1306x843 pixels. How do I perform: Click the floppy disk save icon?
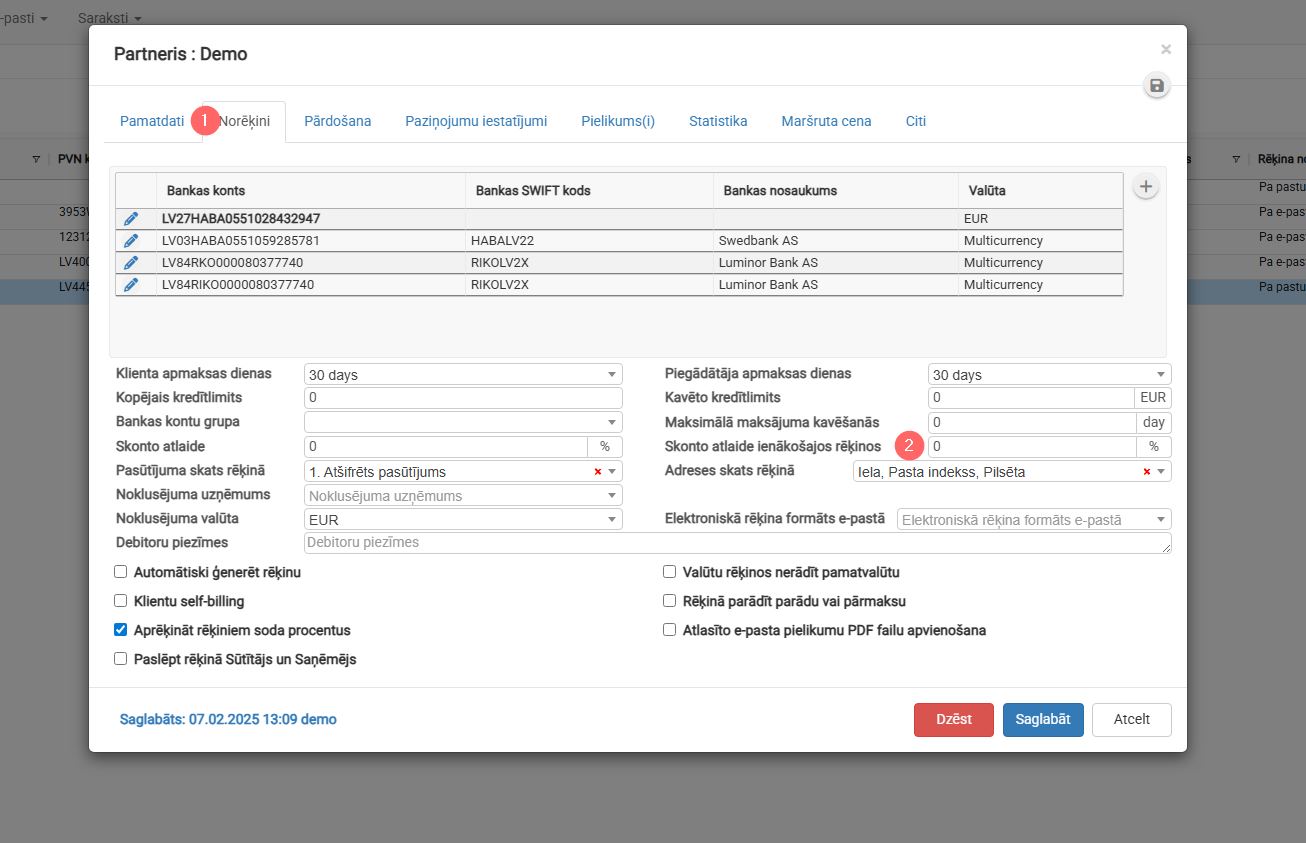pos(1157,86)
